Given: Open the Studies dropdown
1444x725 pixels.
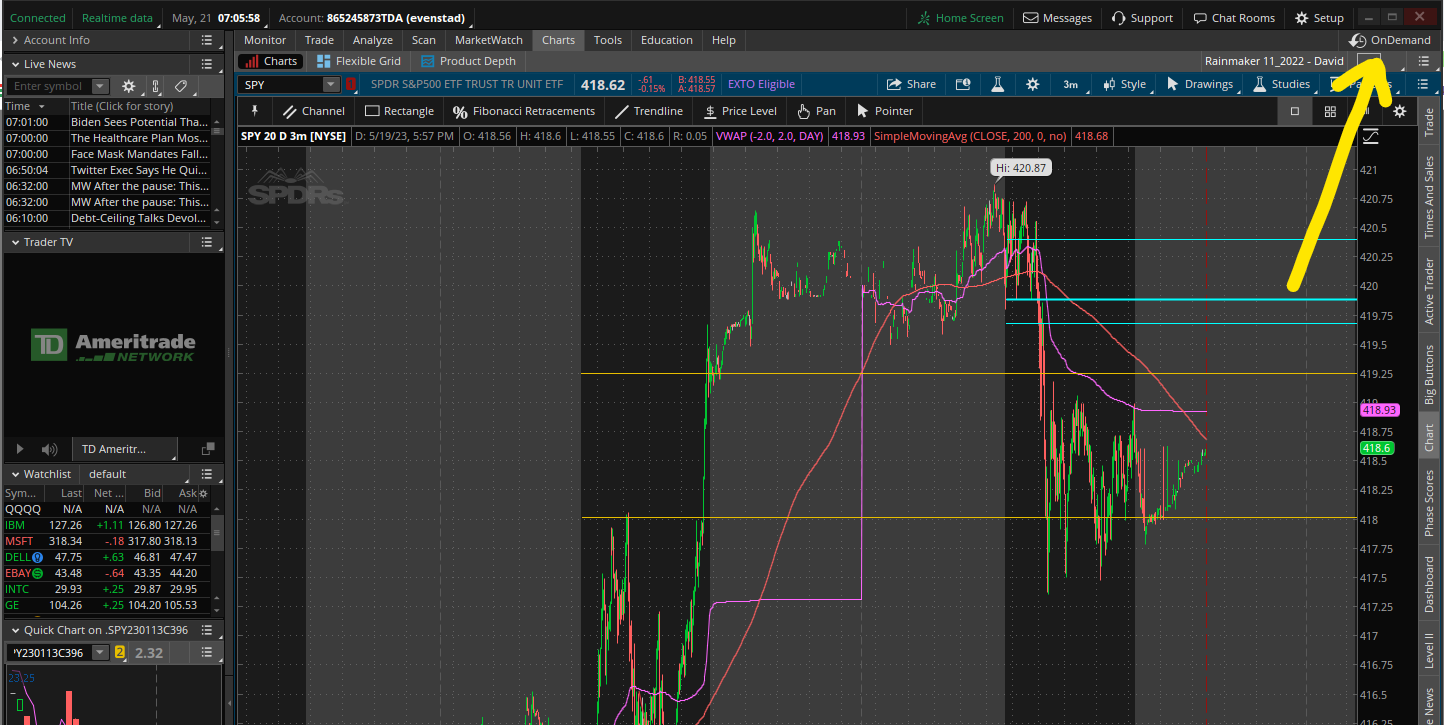Looking at the screenshot, I should (1281, 84).
